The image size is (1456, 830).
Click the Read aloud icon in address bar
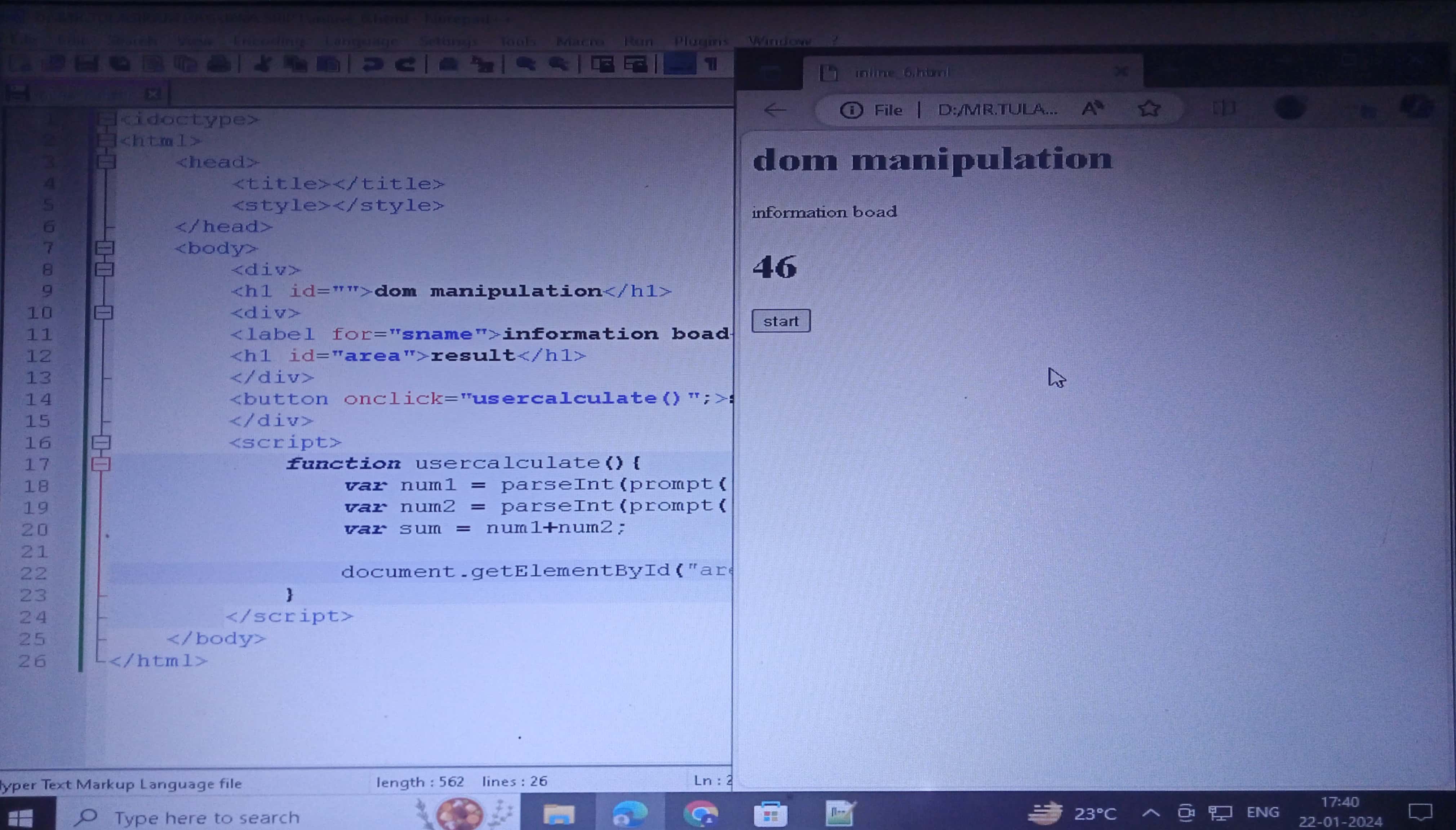click(x=1092, y=108)
